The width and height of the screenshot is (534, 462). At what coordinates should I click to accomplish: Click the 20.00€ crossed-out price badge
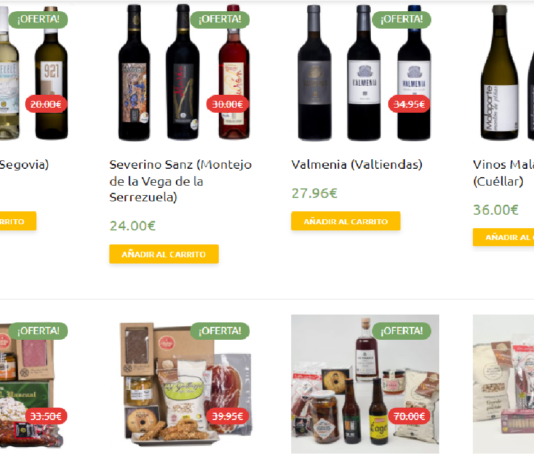(x=46, y=104)
